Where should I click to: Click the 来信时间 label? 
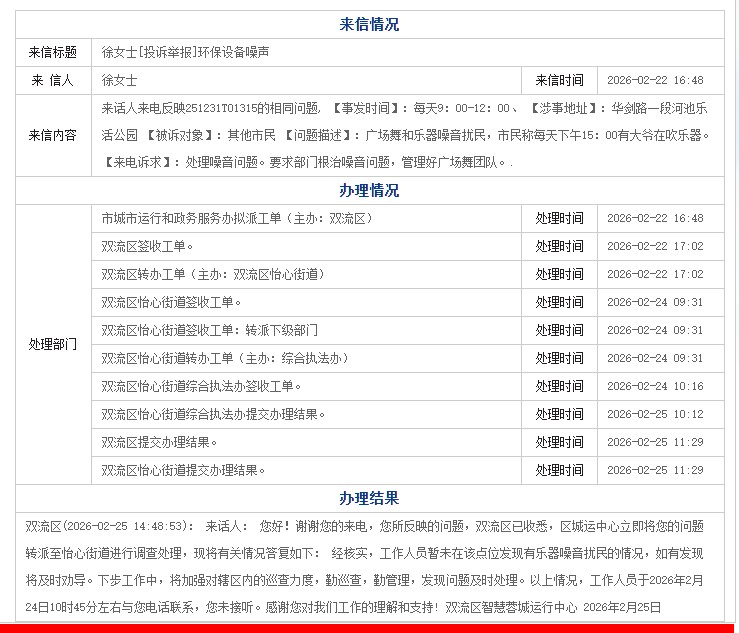coord(559,80)
